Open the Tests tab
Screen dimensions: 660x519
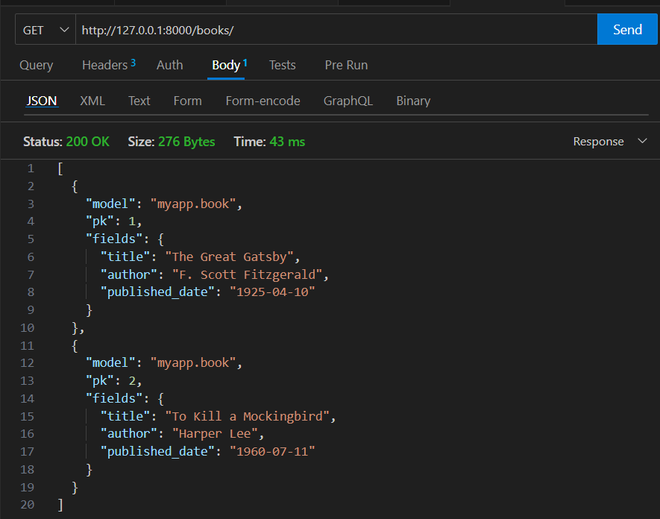282,65
